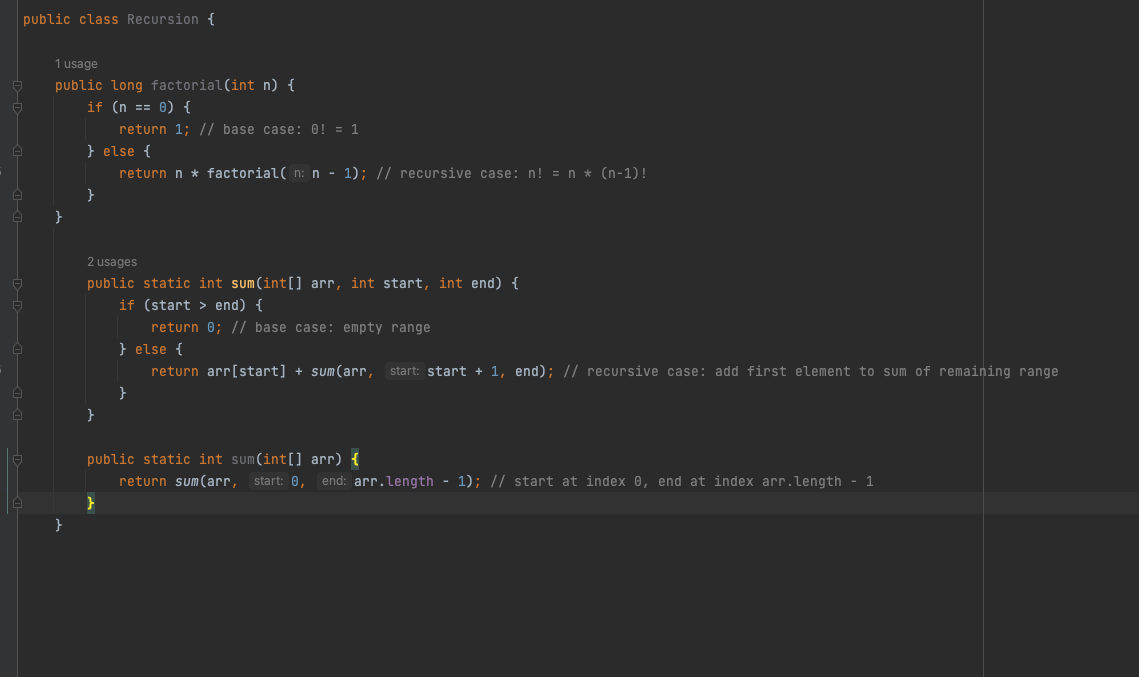This screenshot has height=677, width=1139.
Task: Click "return 0;" statement
Action: pos(187,328)
